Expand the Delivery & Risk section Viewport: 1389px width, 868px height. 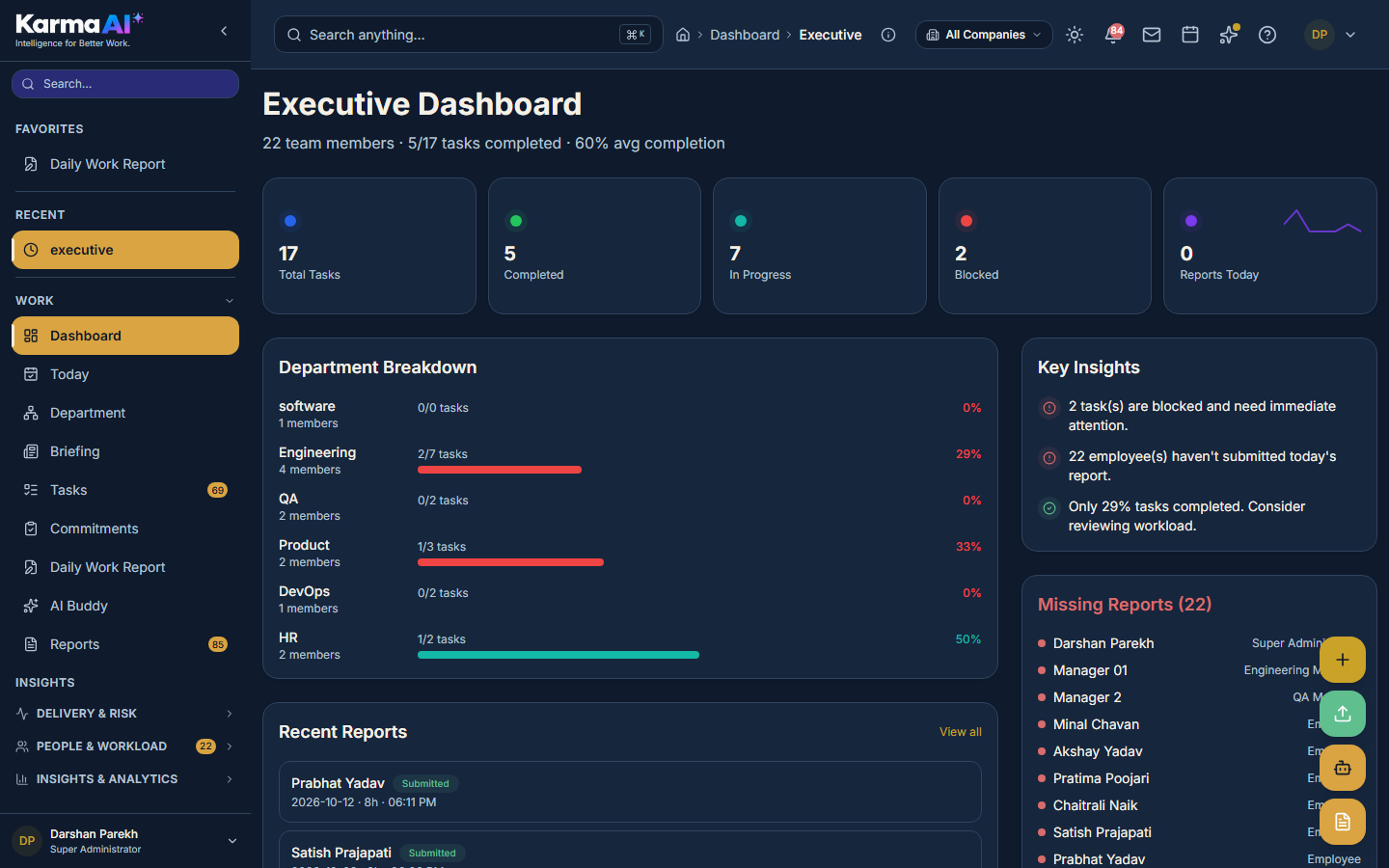click(x=125, y=714)
